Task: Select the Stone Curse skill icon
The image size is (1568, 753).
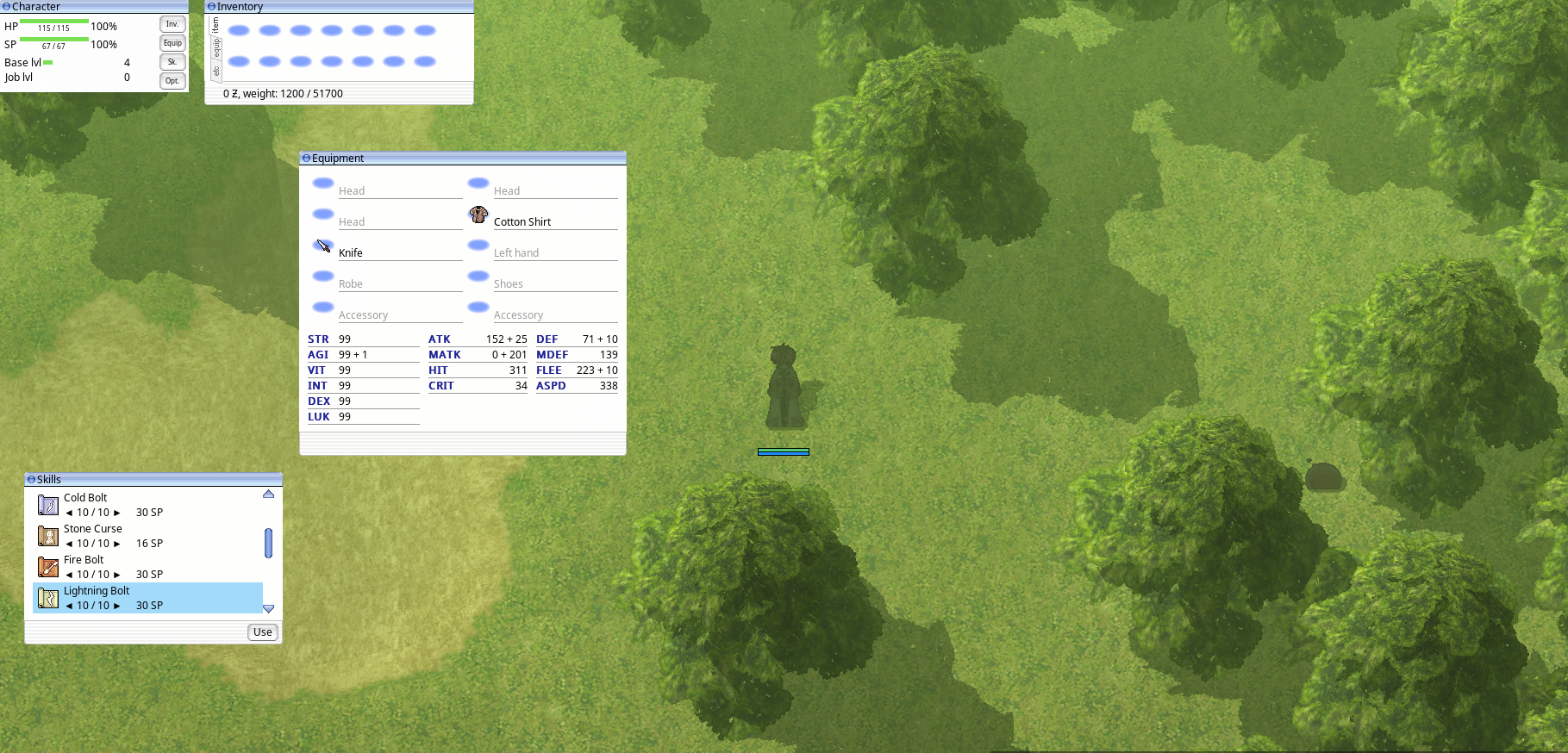Action: pos(48,536)
